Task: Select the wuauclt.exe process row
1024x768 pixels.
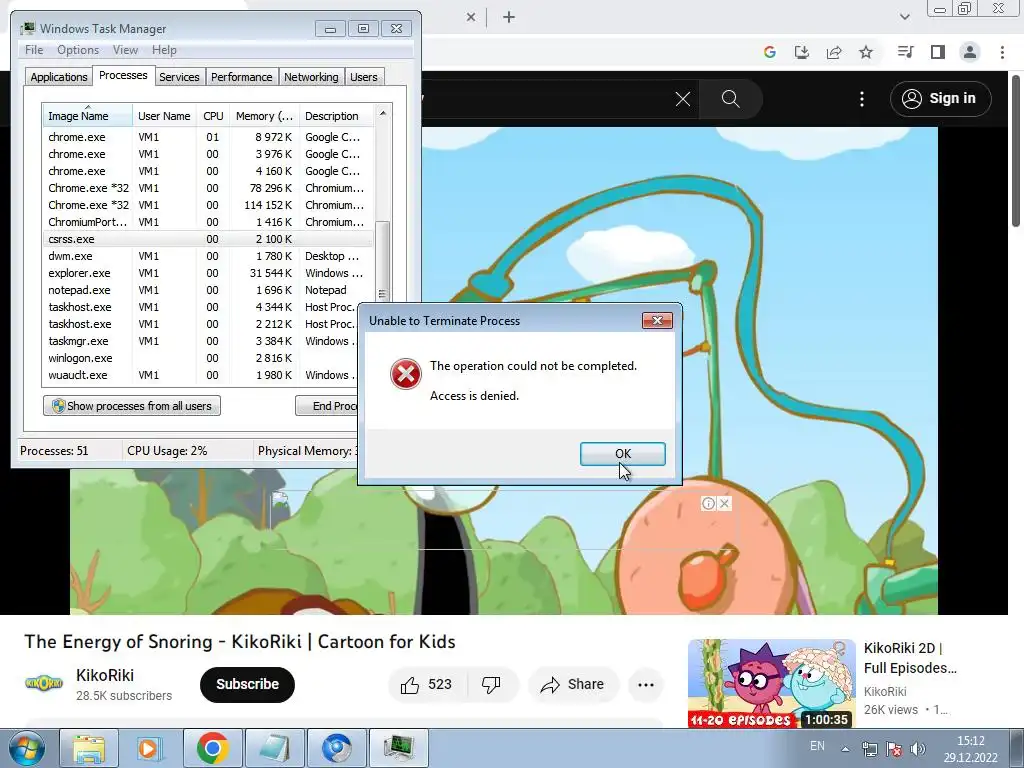Action: coord(200,375)
